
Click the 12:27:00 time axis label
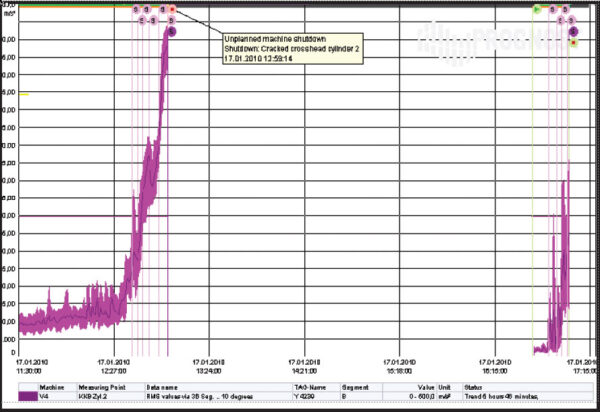point(114,365)
